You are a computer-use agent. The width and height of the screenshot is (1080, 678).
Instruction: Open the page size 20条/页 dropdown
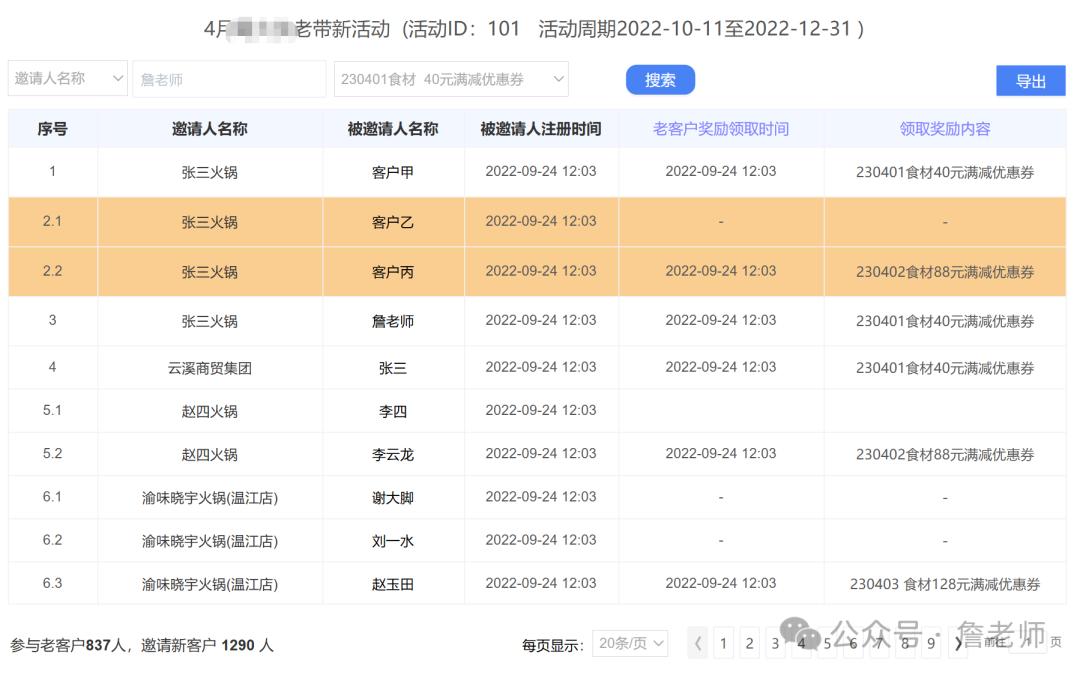(x=630, y=644)
